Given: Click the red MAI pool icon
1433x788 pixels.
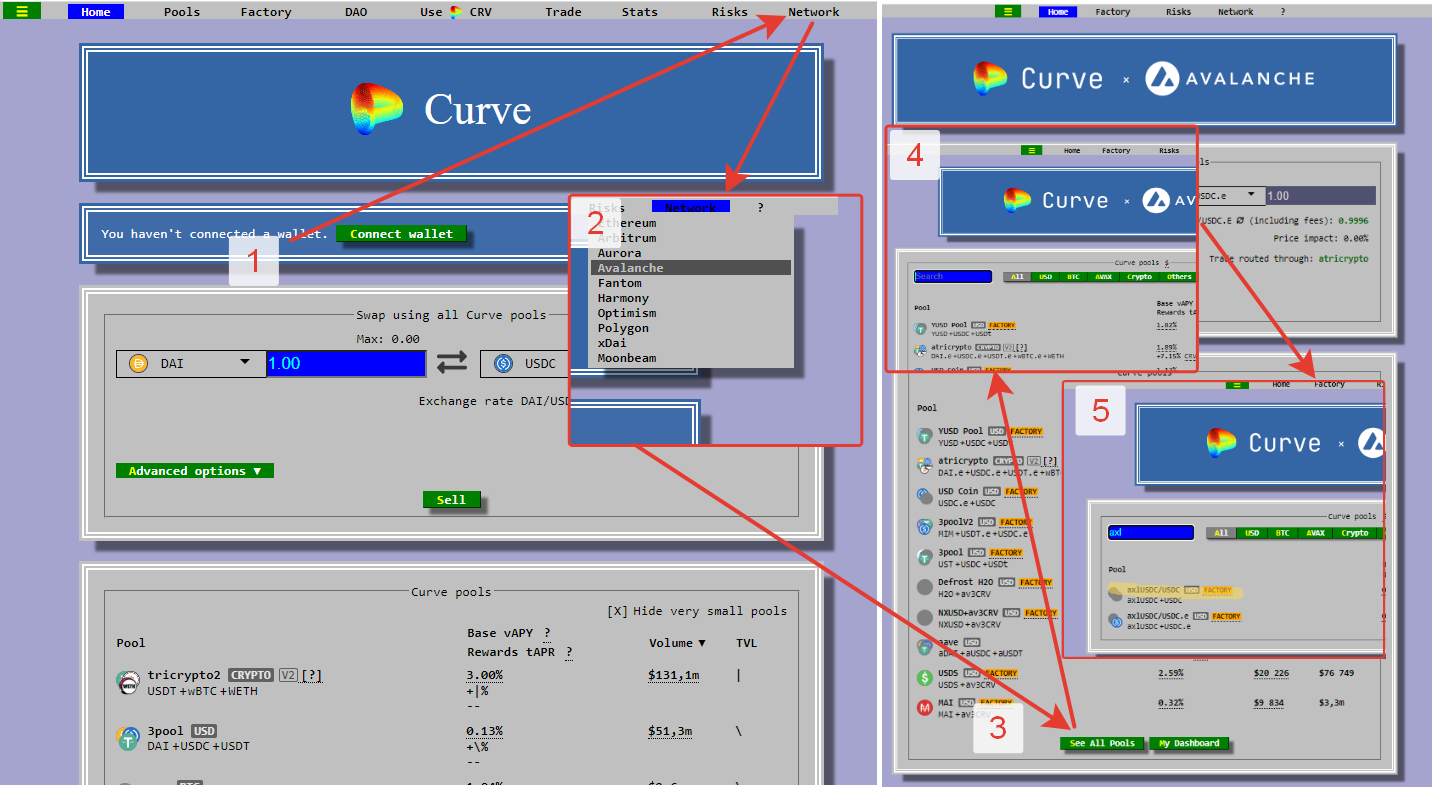Looking at the screenshot, I should [925, 708].
